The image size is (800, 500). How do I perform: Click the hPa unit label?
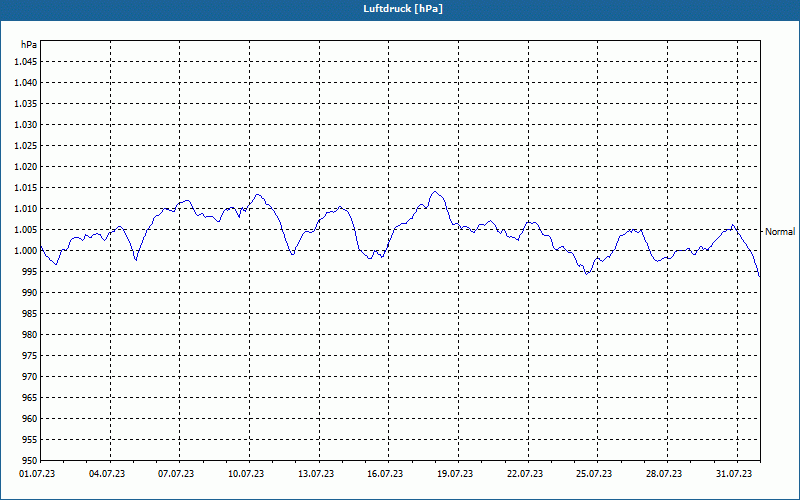[29, 45]
